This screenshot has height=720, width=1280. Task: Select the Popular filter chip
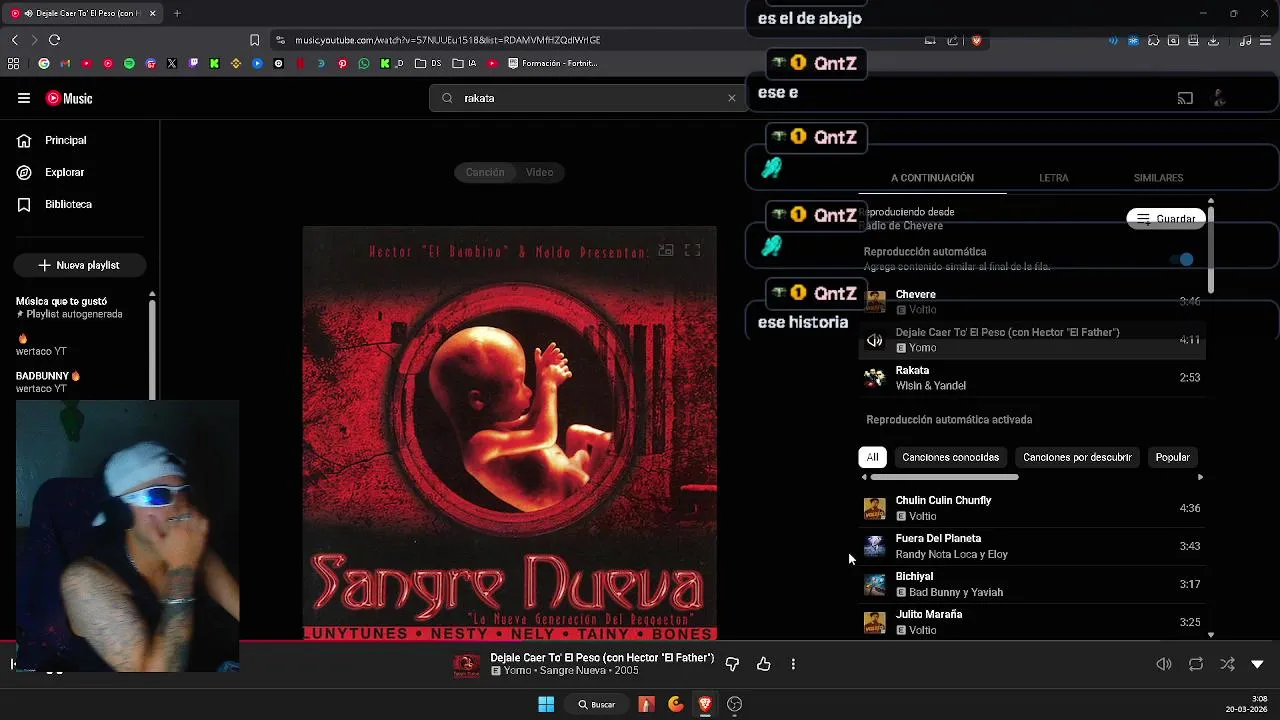[x=1172, y=457]
